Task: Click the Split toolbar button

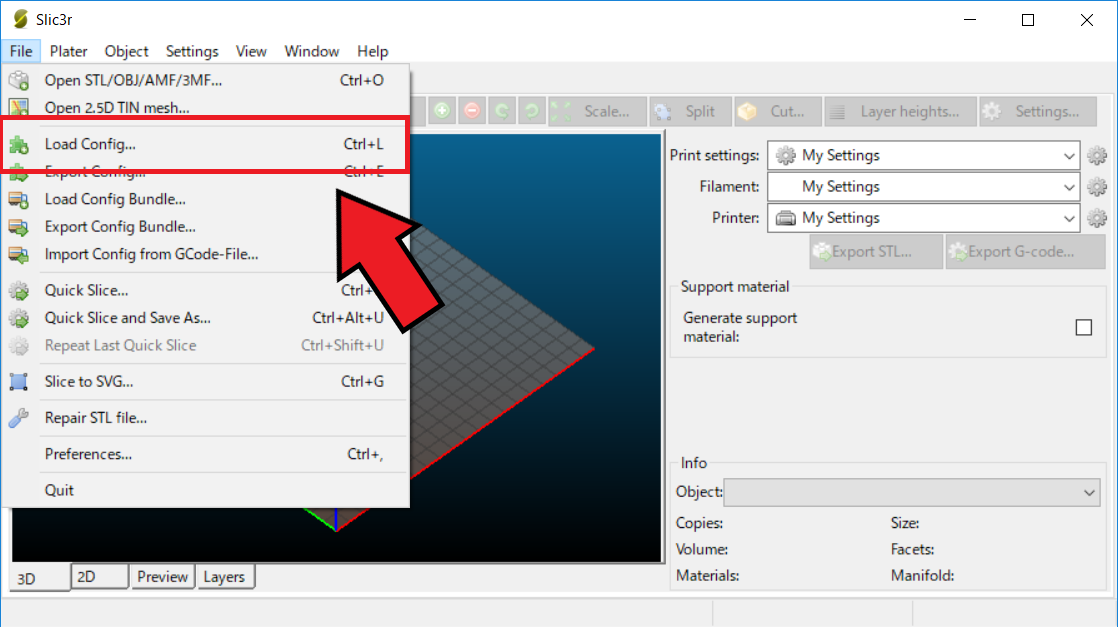Action: [691, 111]
